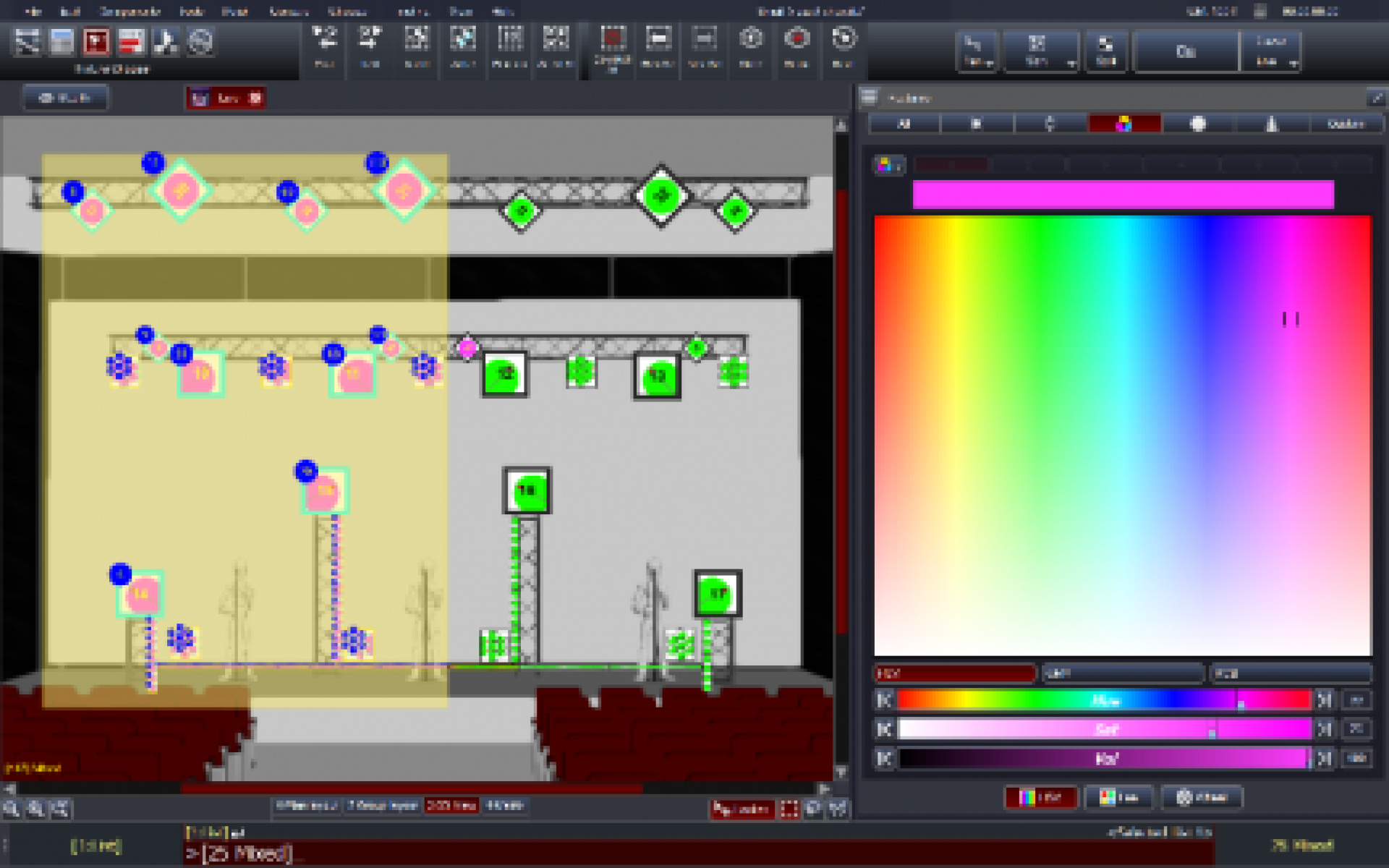
Task: Close the red stage view tab with its X button
Action: point(255,98)
